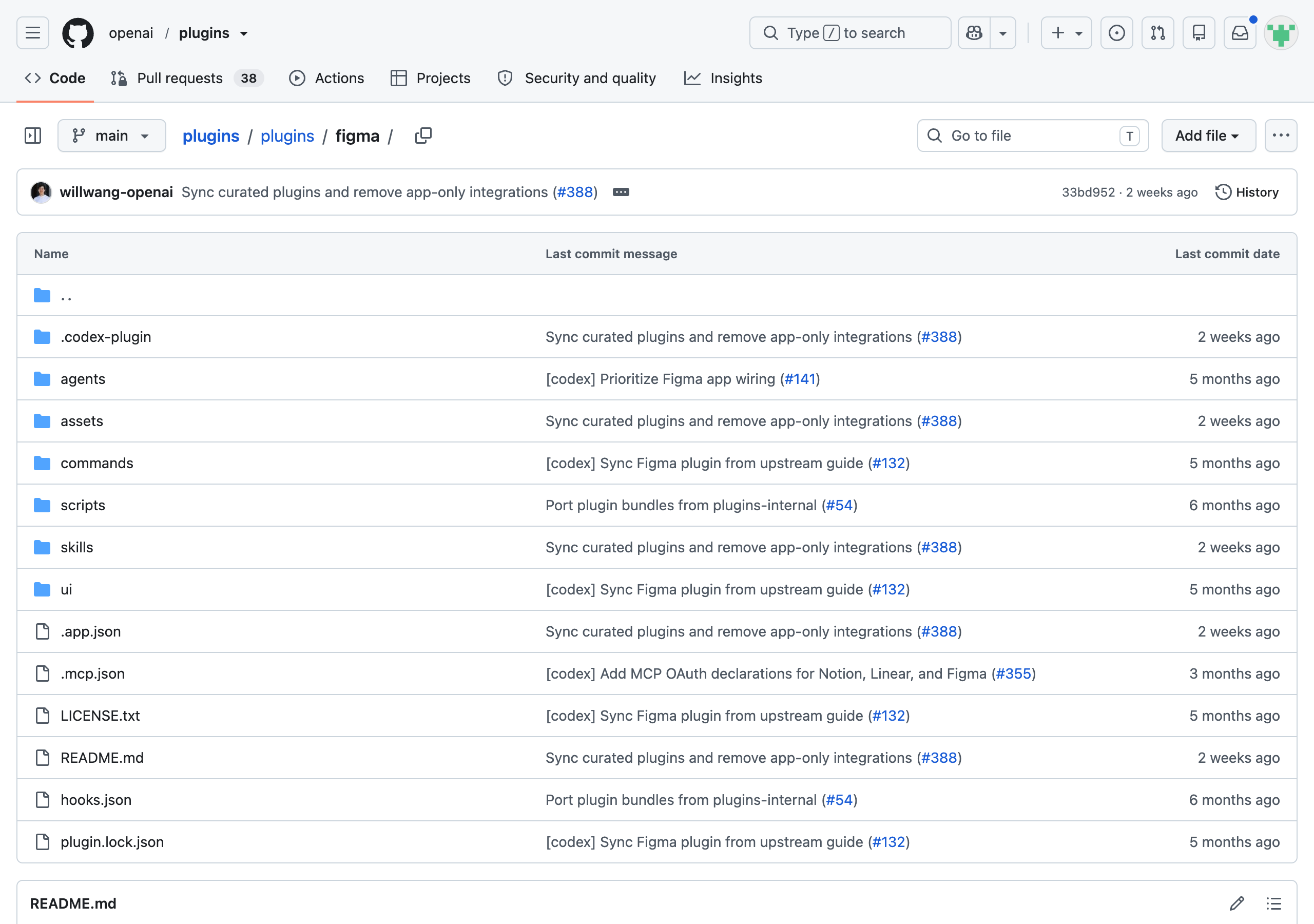Open the Copilot dropdown arrow
This screenshot has height=924, width=1314.
point(1003,33)
